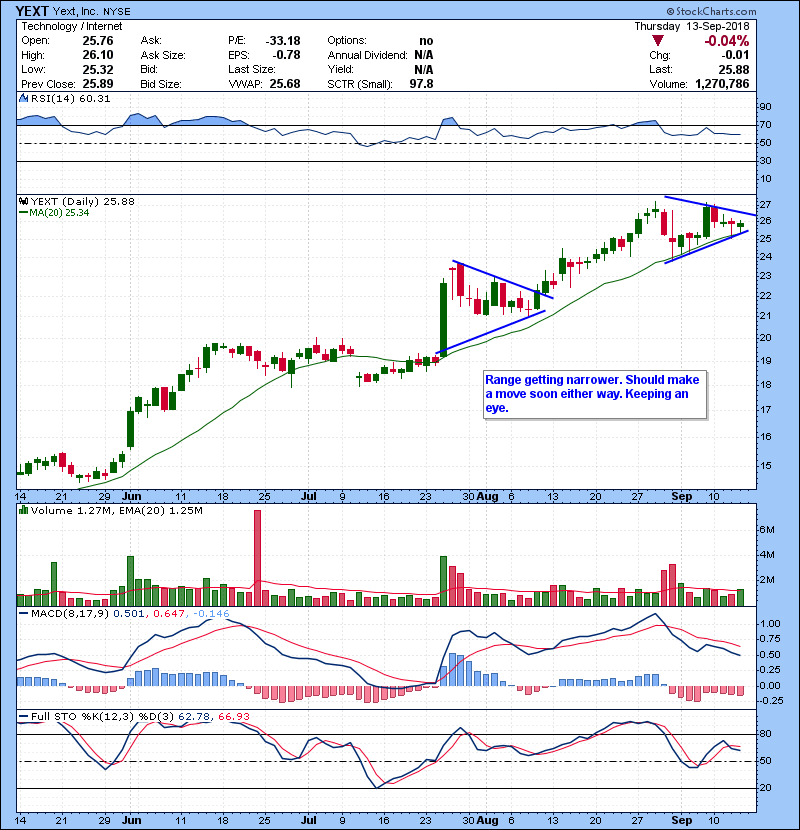Click the Chg value -0.01
The width and height of the screenshot is (800, 830).
tap(735, 55)
